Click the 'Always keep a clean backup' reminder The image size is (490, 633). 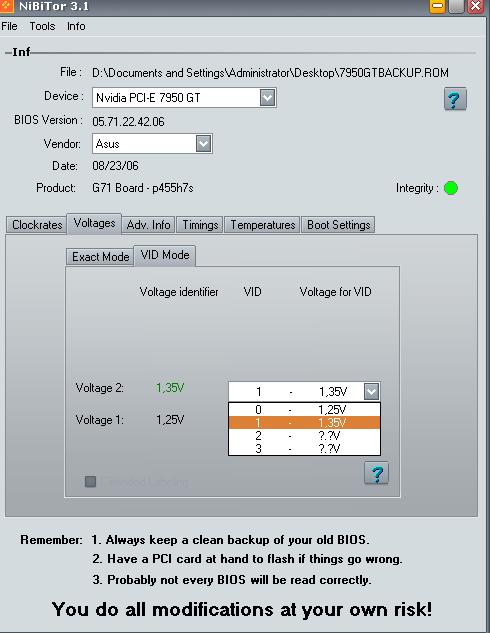pyautogui.click(x=230, y=540)
